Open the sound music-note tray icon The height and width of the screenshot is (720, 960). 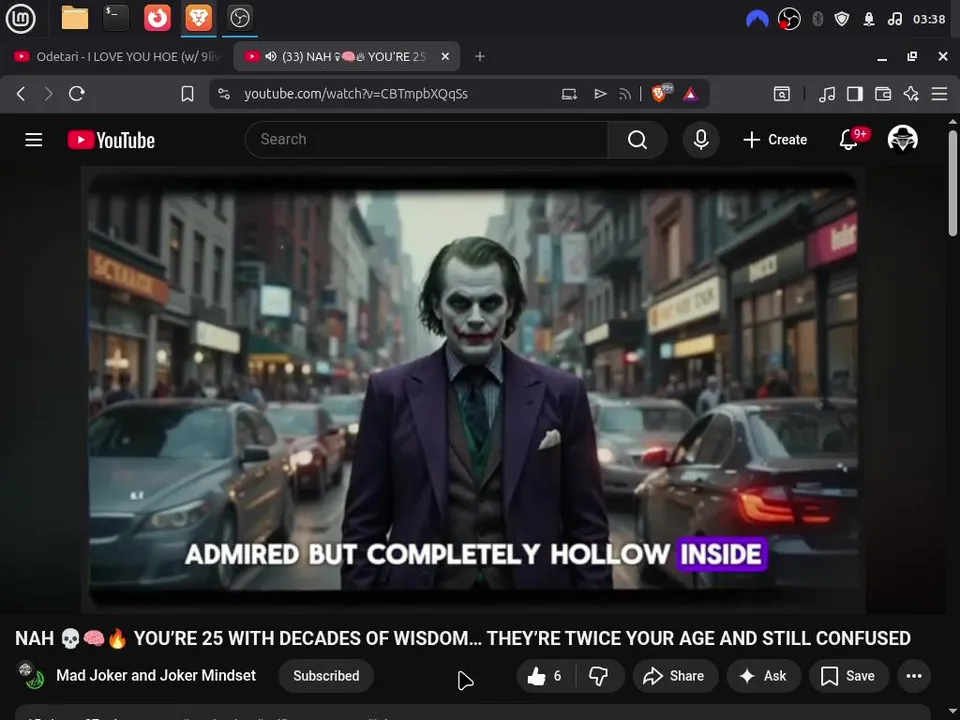tap(894, 20)
